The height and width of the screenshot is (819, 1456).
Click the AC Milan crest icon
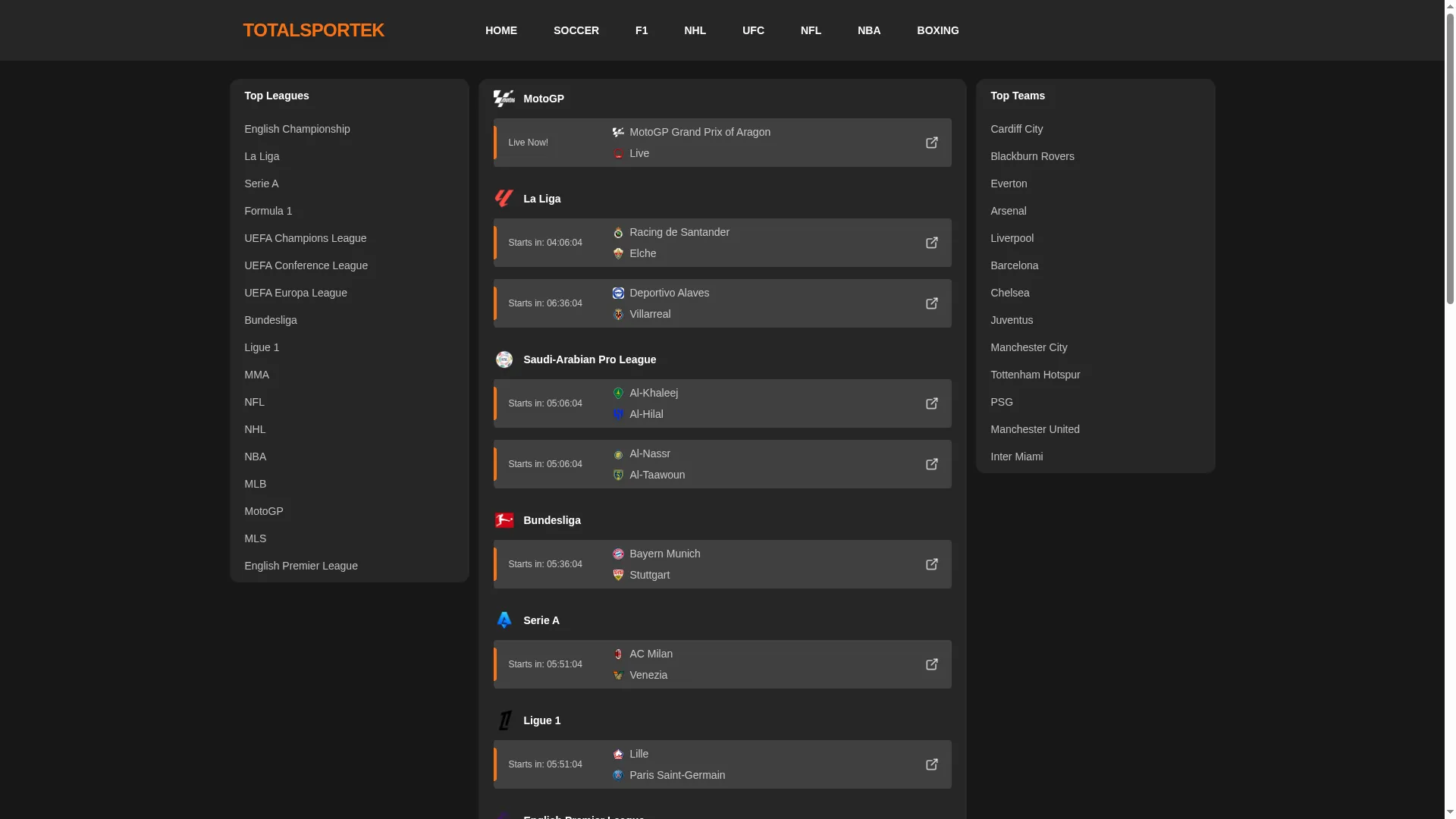coord(618,654)
